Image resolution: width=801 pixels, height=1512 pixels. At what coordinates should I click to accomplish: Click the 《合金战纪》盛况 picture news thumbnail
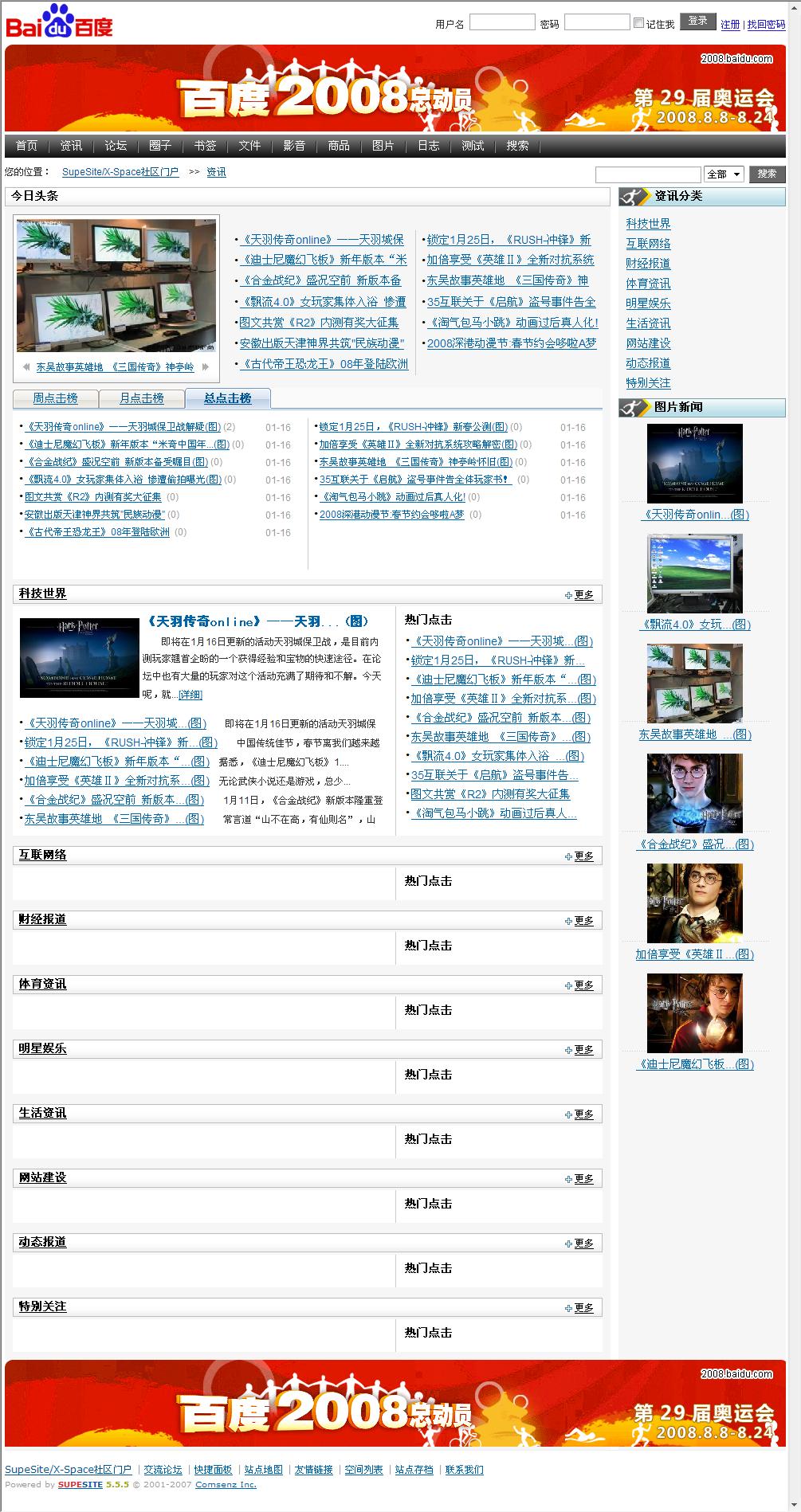695,793
